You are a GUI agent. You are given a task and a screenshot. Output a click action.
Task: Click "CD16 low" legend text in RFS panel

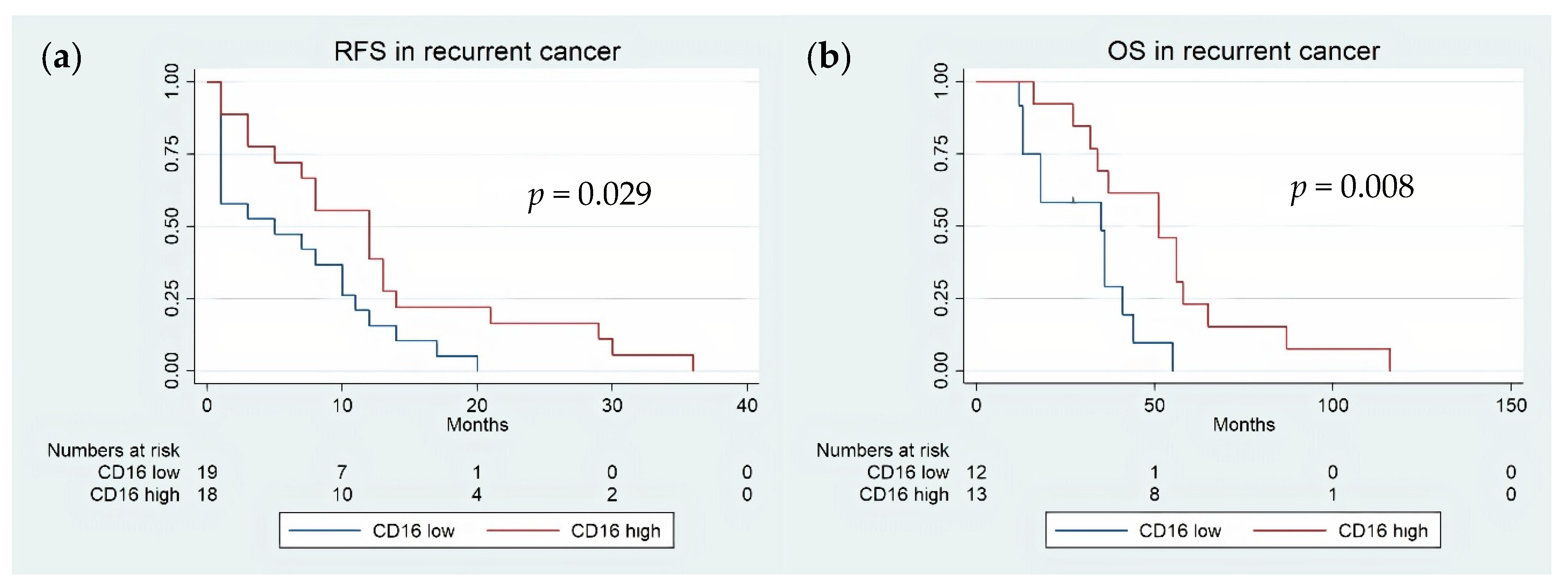(413, 531)
